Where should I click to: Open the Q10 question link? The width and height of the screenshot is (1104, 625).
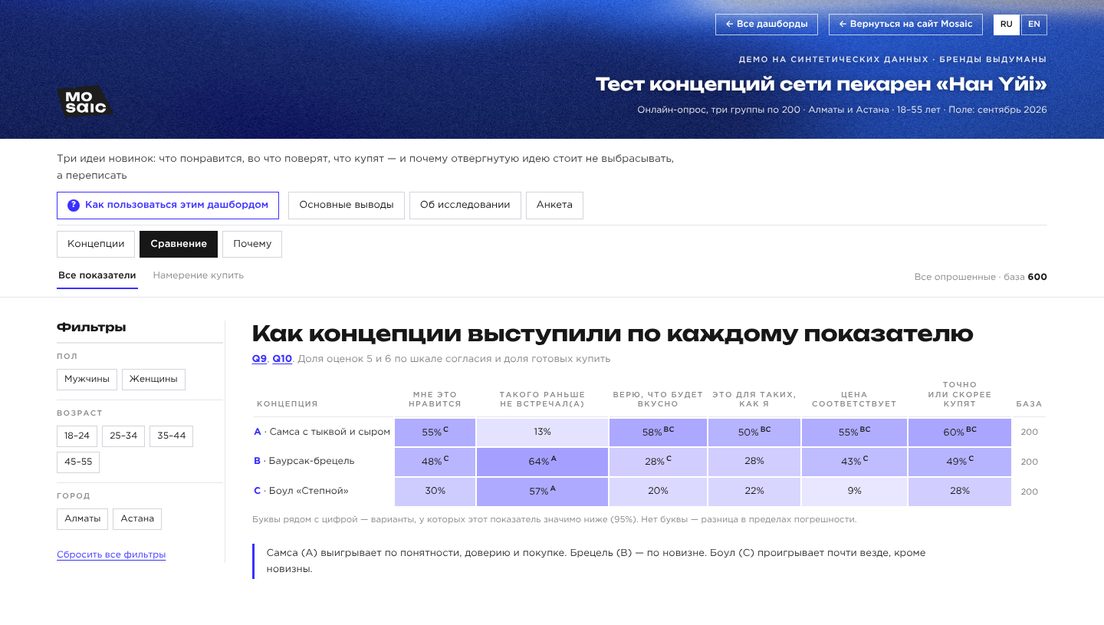pos(282,359)
